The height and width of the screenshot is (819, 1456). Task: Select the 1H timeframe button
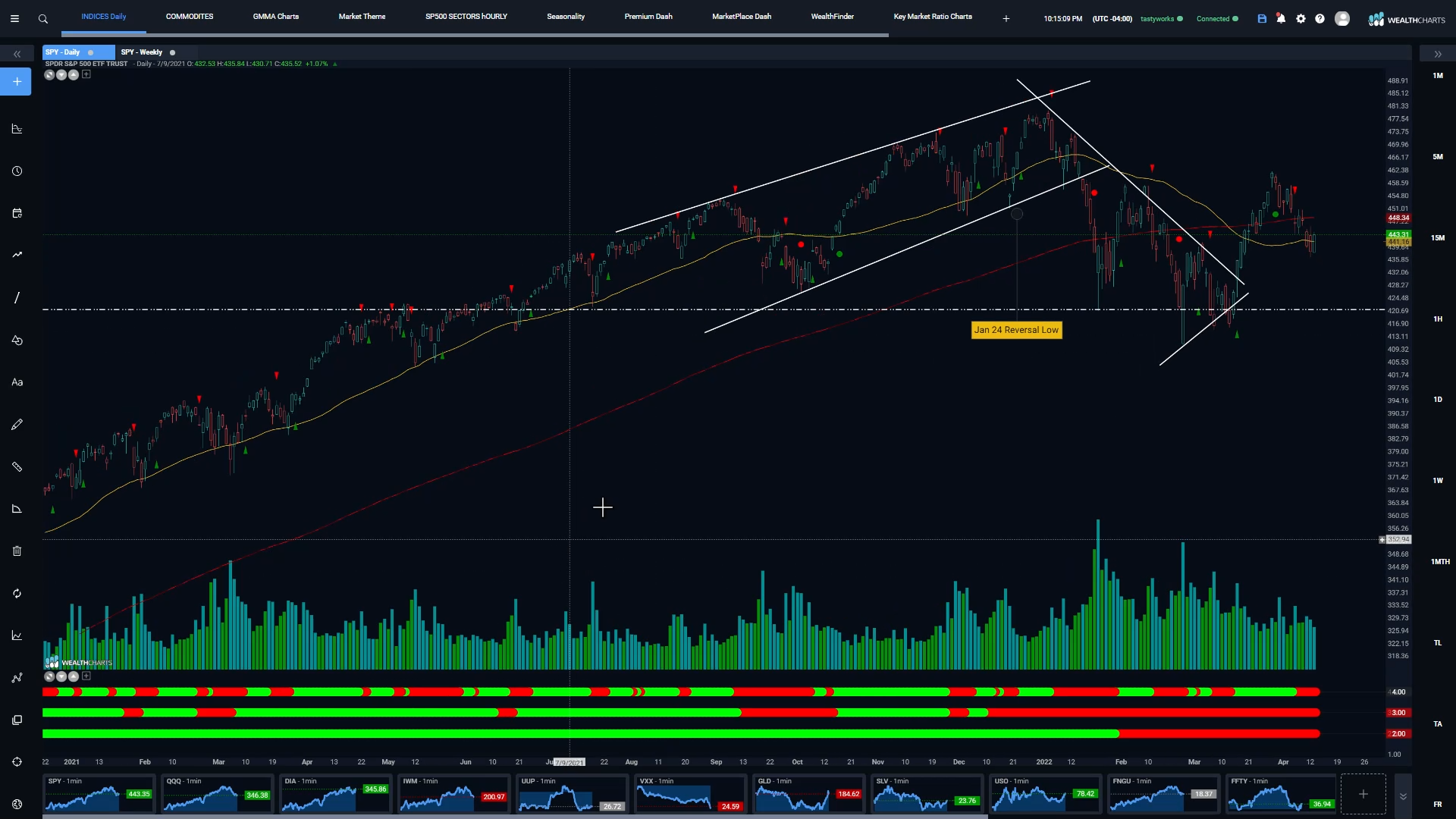tap(1438, 319)
